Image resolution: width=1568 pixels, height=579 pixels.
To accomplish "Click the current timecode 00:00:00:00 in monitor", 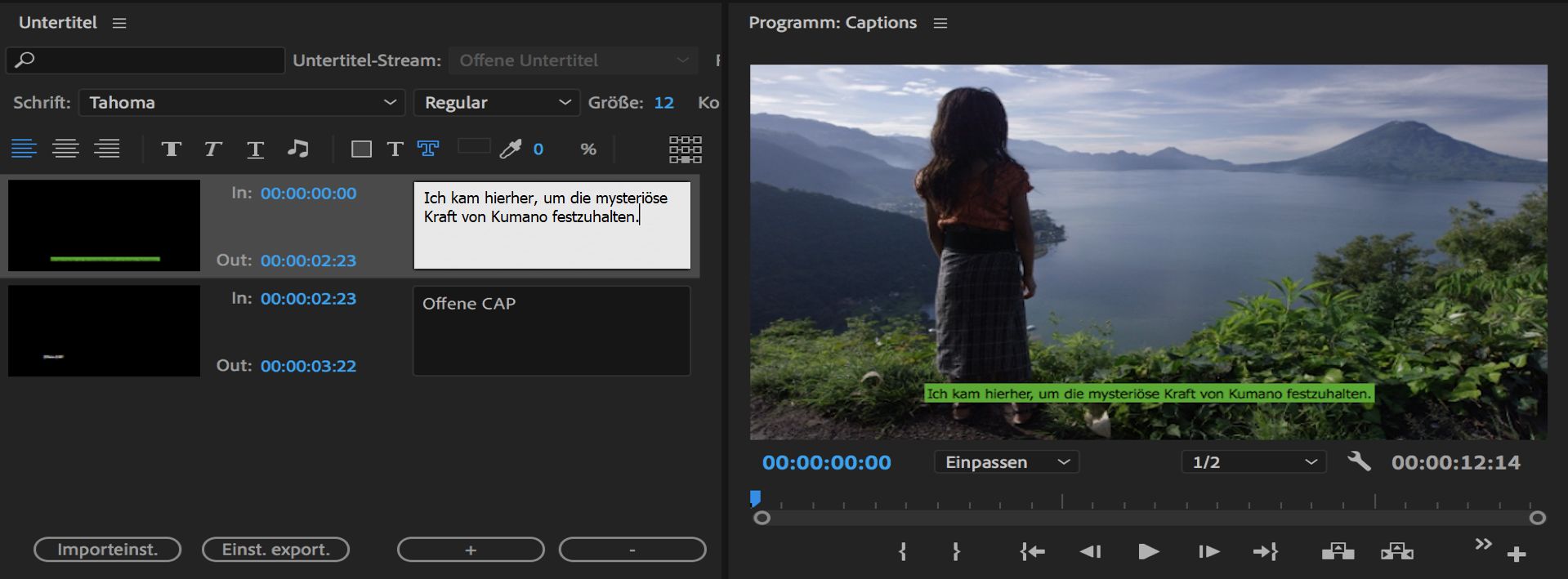I will (x=826, y=462).
